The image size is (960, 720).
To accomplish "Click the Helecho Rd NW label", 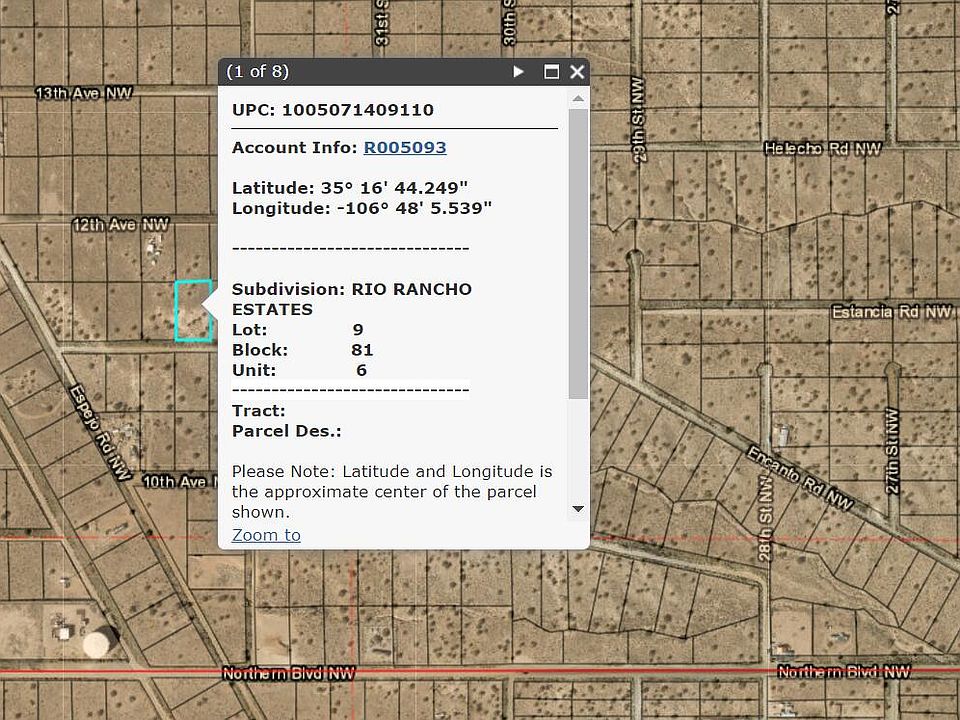I will [823, 148].
